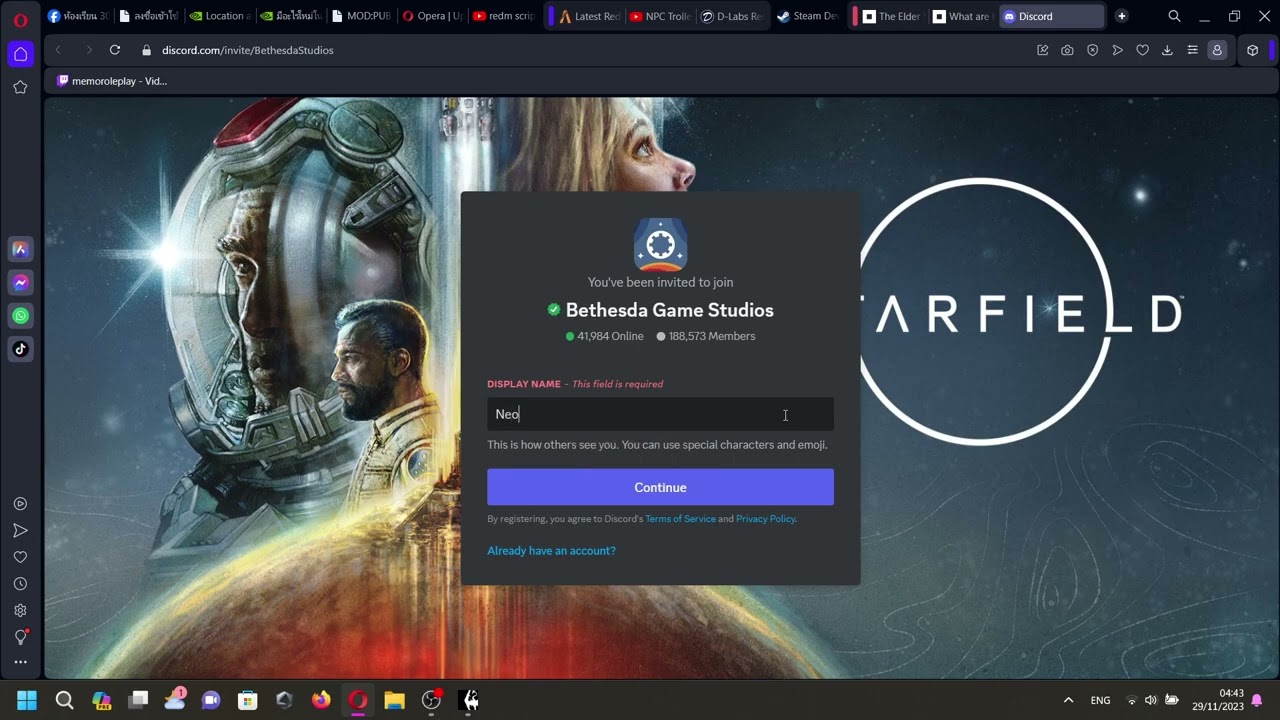
Task: Click the Display Name input field
Action: click(x=660, y=414)
